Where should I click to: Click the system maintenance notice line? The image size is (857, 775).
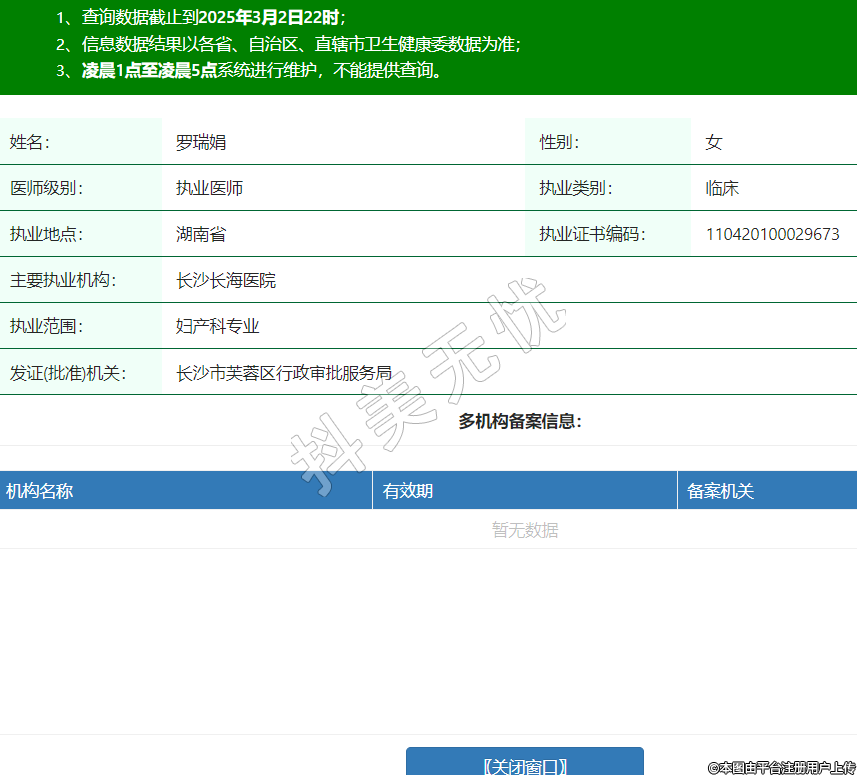coord(262,70)
